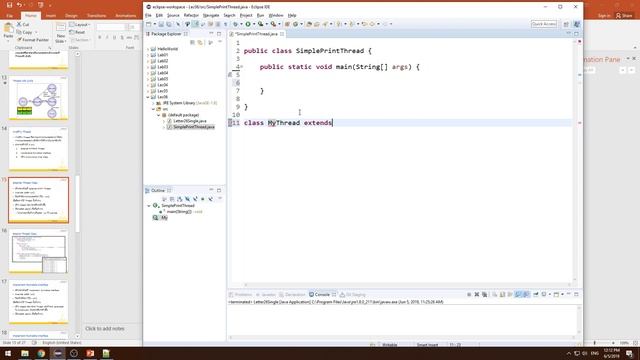Switch to the Console tab

pos(322,294)
